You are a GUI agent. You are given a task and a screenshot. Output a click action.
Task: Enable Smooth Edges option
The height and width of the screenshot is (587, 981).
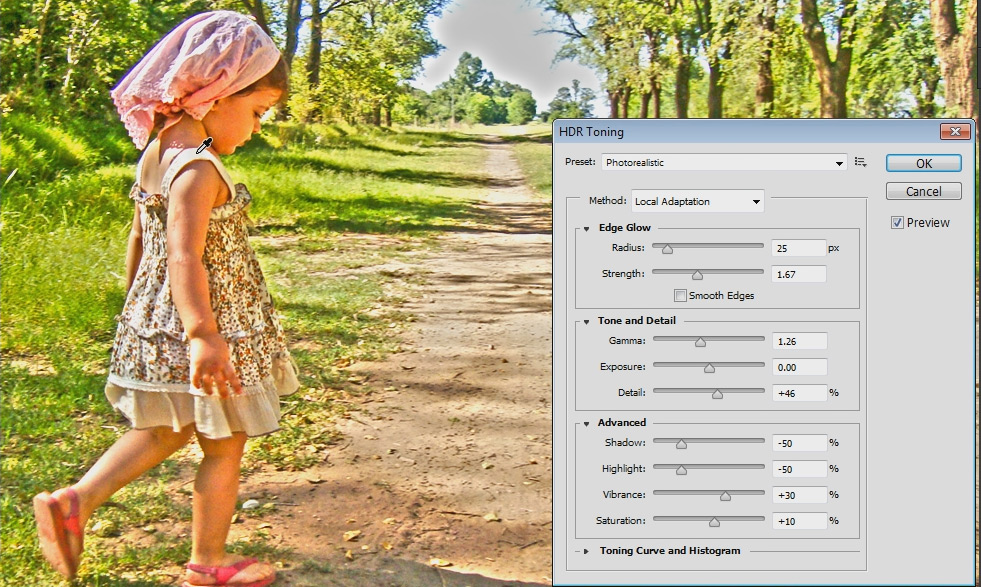pos(680,295)
